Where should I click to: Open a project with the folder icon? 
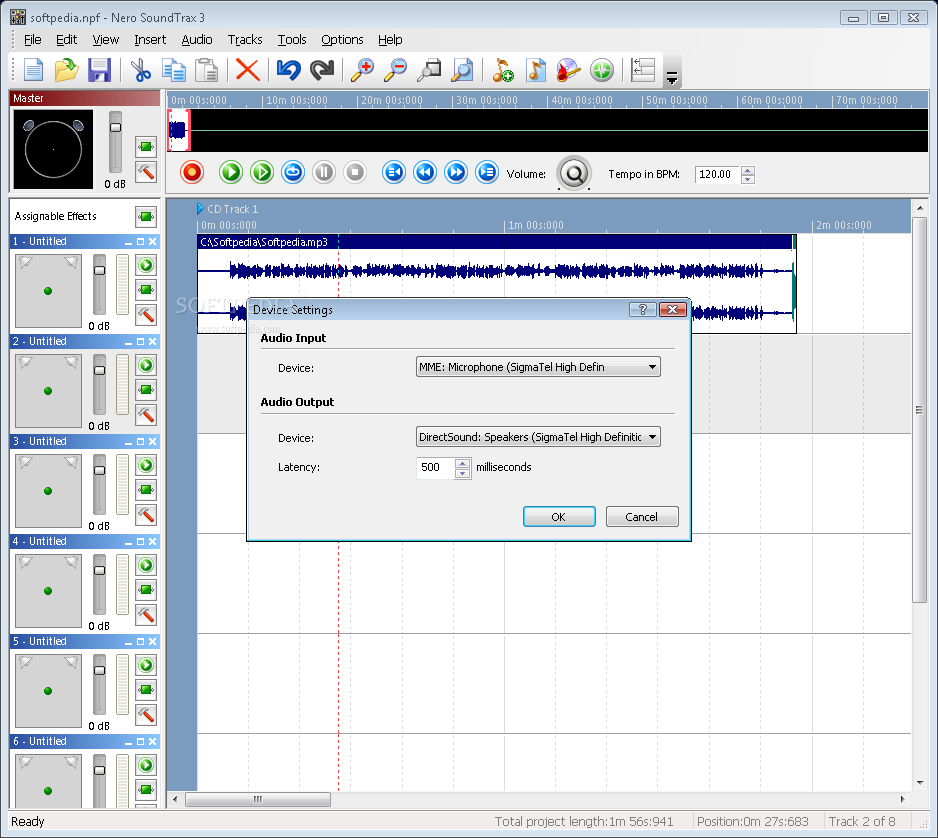(66, 70)
